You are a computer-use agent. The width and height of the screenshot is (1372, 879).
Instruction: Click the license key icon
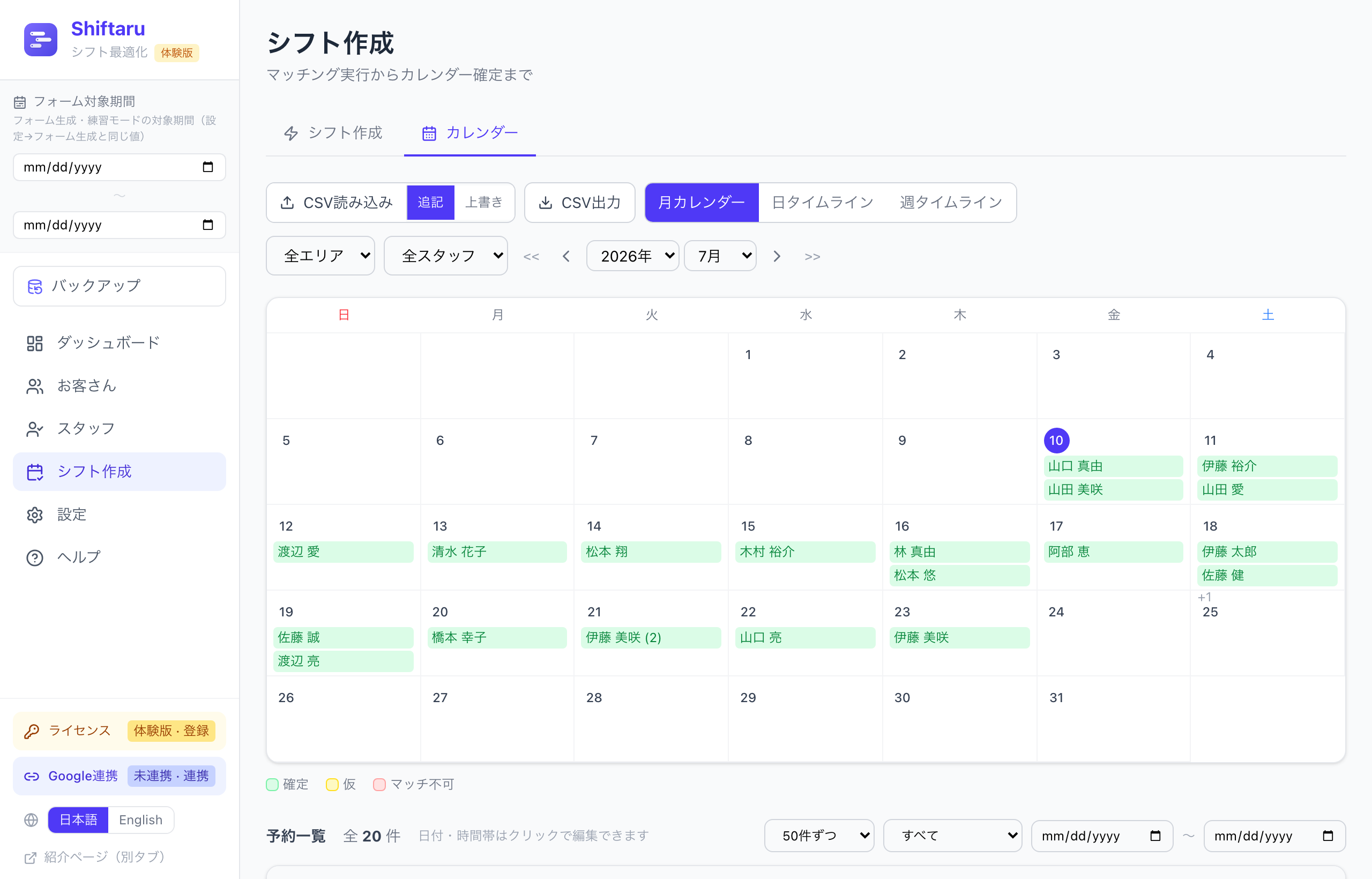pyautogui.click(x=32, y=731)
